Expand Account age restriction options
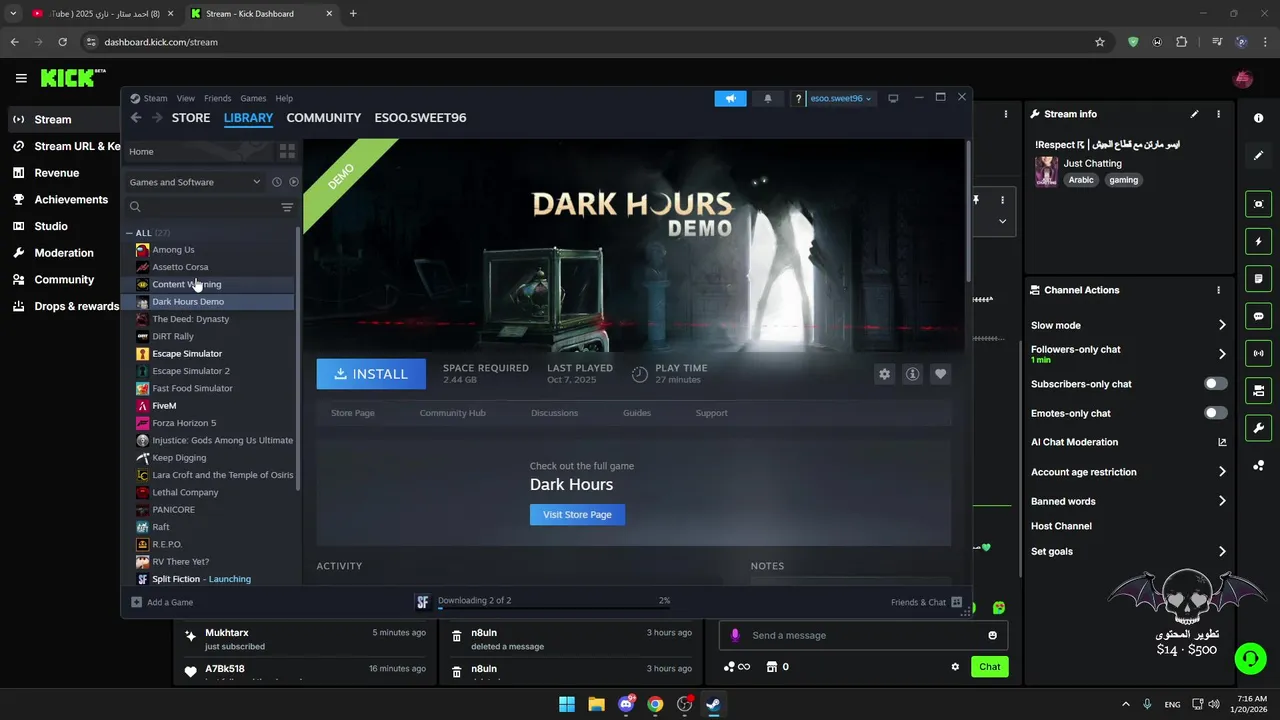The height and width of the screenshot is (720, 1280). point(1221,472)
